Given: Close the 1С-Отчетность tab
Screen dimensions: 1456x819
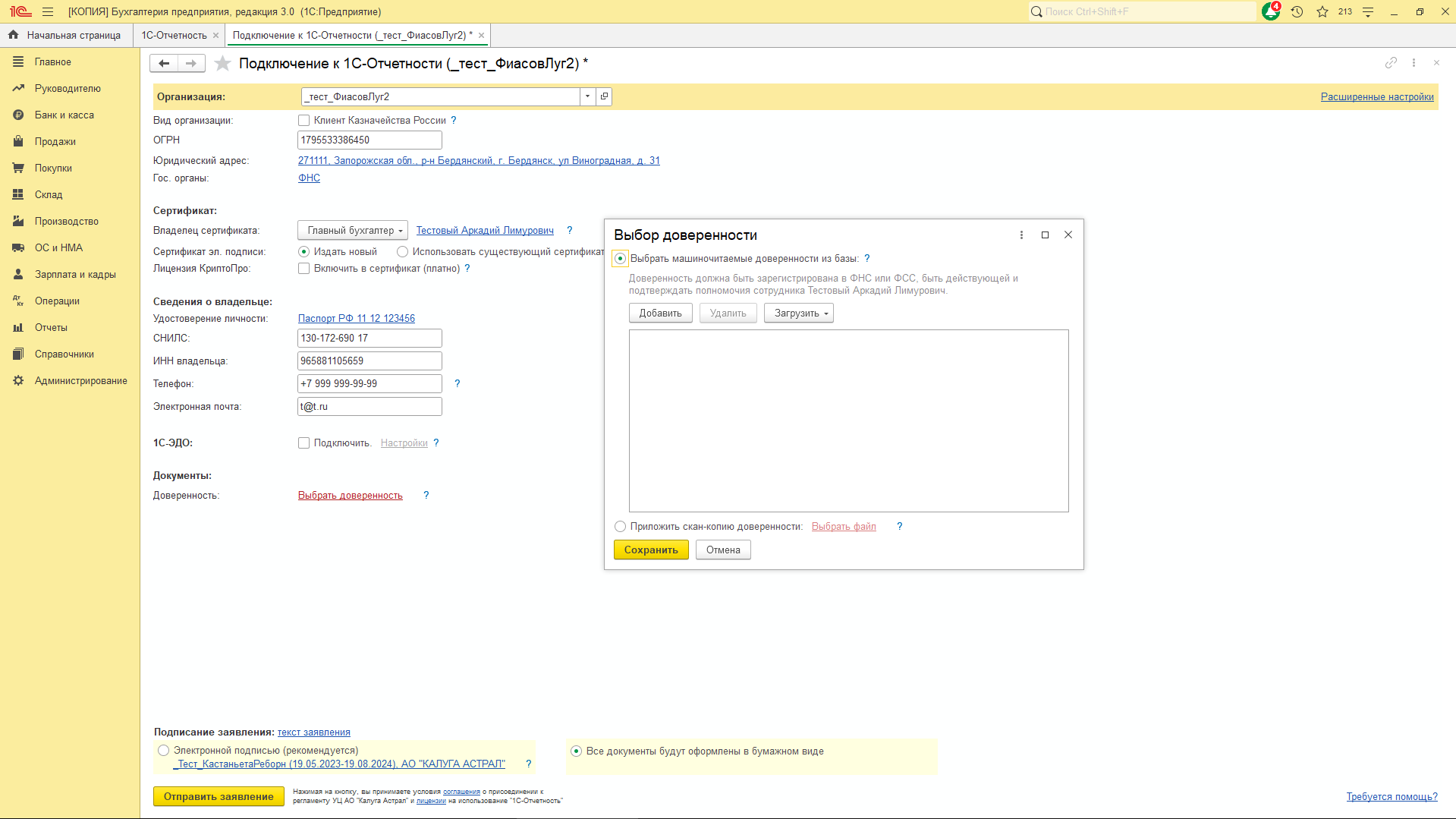Looking at the screenshot, I should coord(216,35).
